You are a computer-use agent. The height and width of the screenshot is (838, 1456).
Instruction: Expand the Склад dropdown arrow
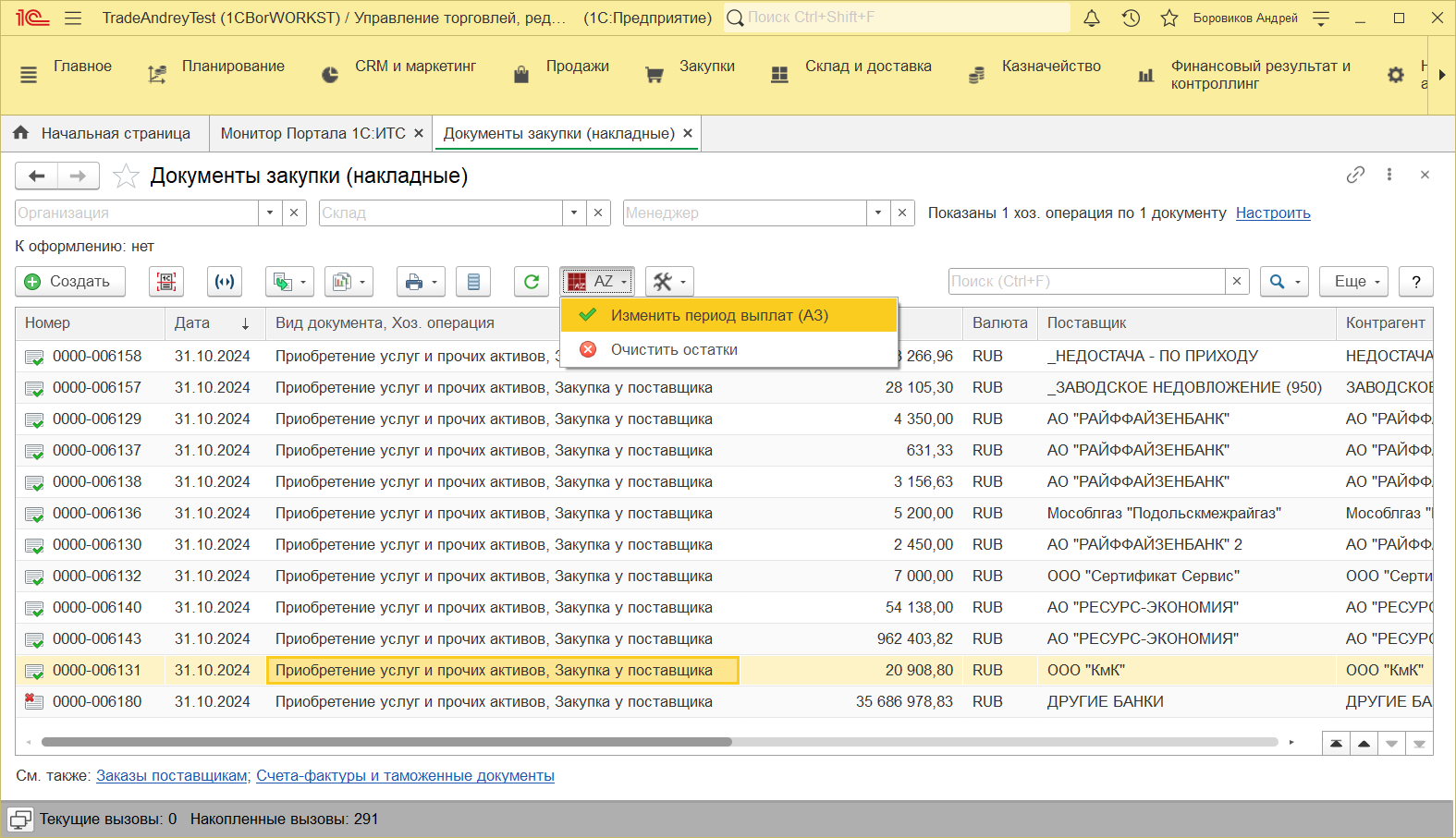coord(574,213)
